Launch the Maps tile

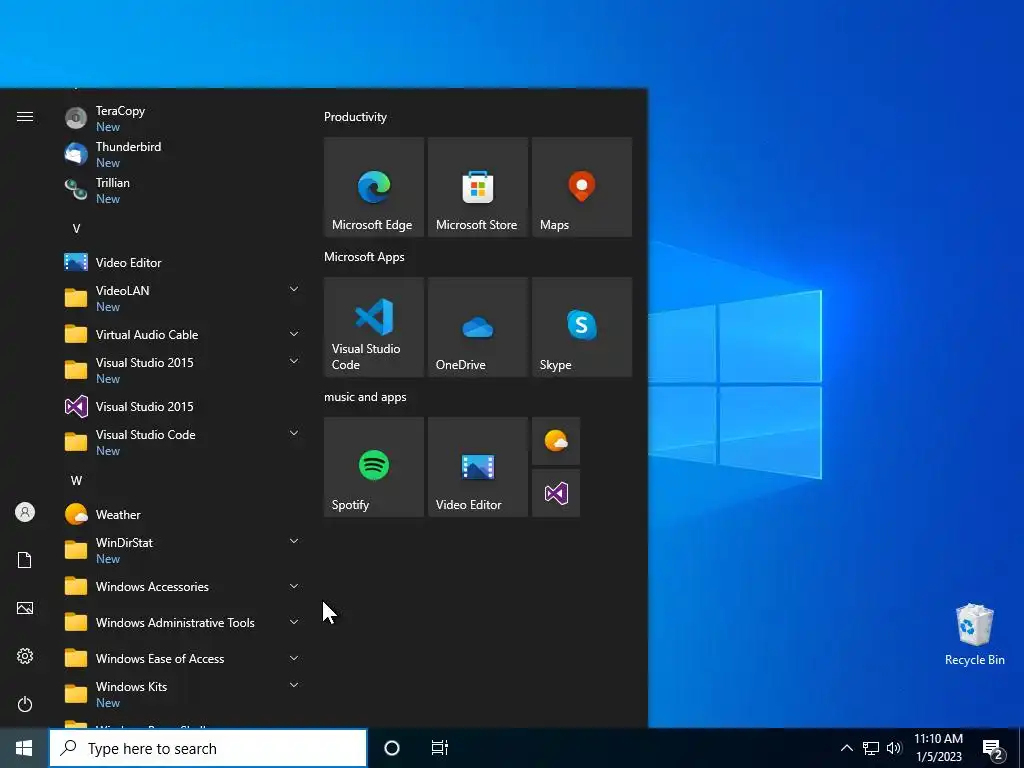[582, 187]
